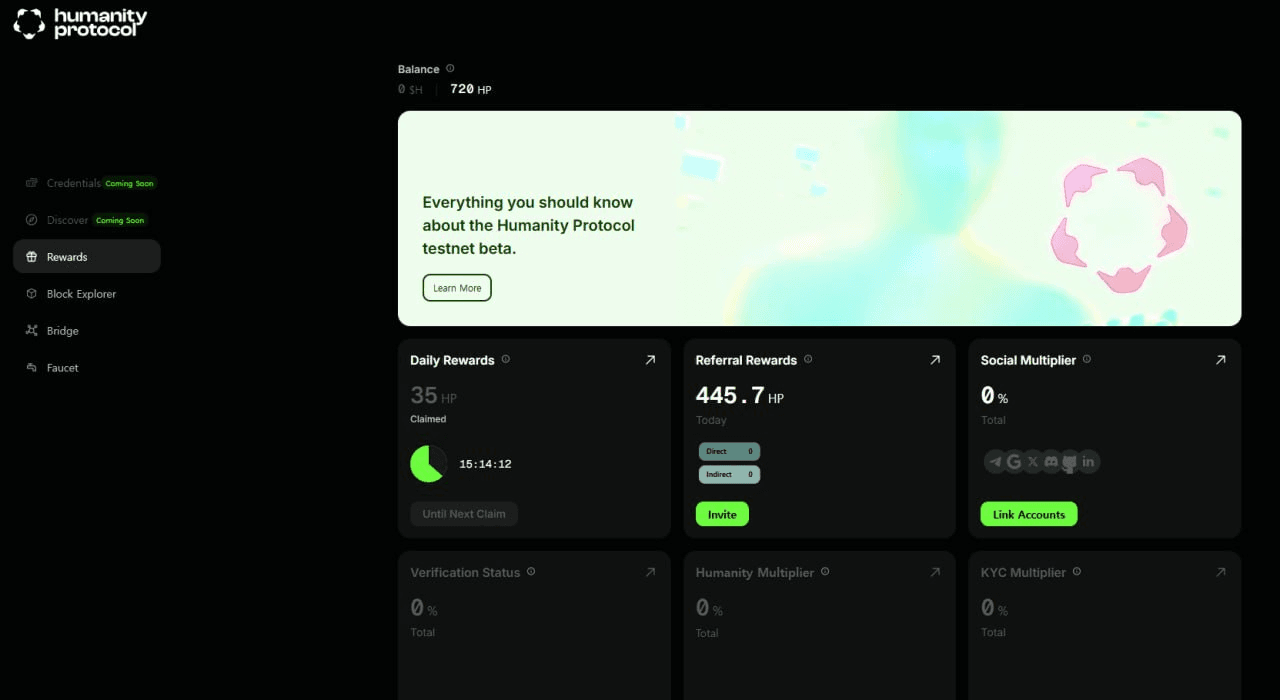Open Faucet from the sidebar
This screenshot has width=1280, height=700.
pyautogui.click(x=87, y=368)
